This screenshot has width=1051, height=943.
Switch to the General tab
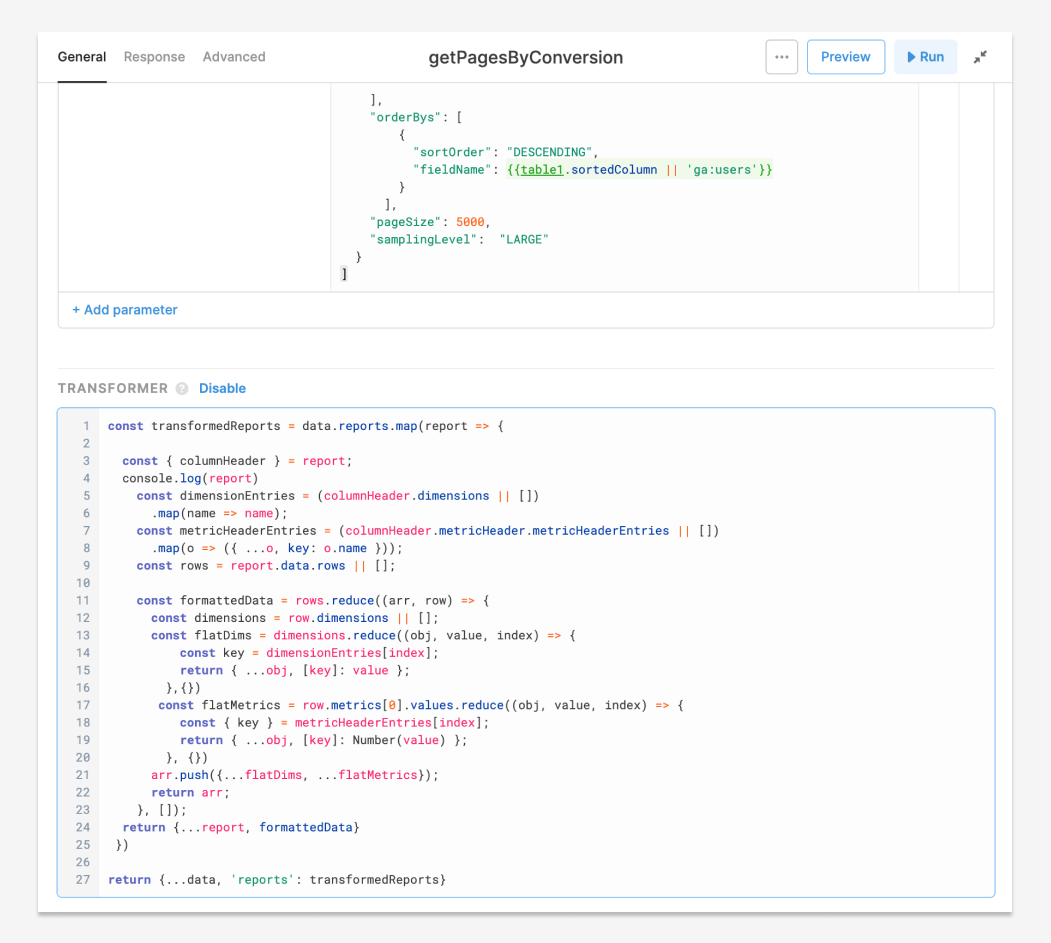coord(82,57)
